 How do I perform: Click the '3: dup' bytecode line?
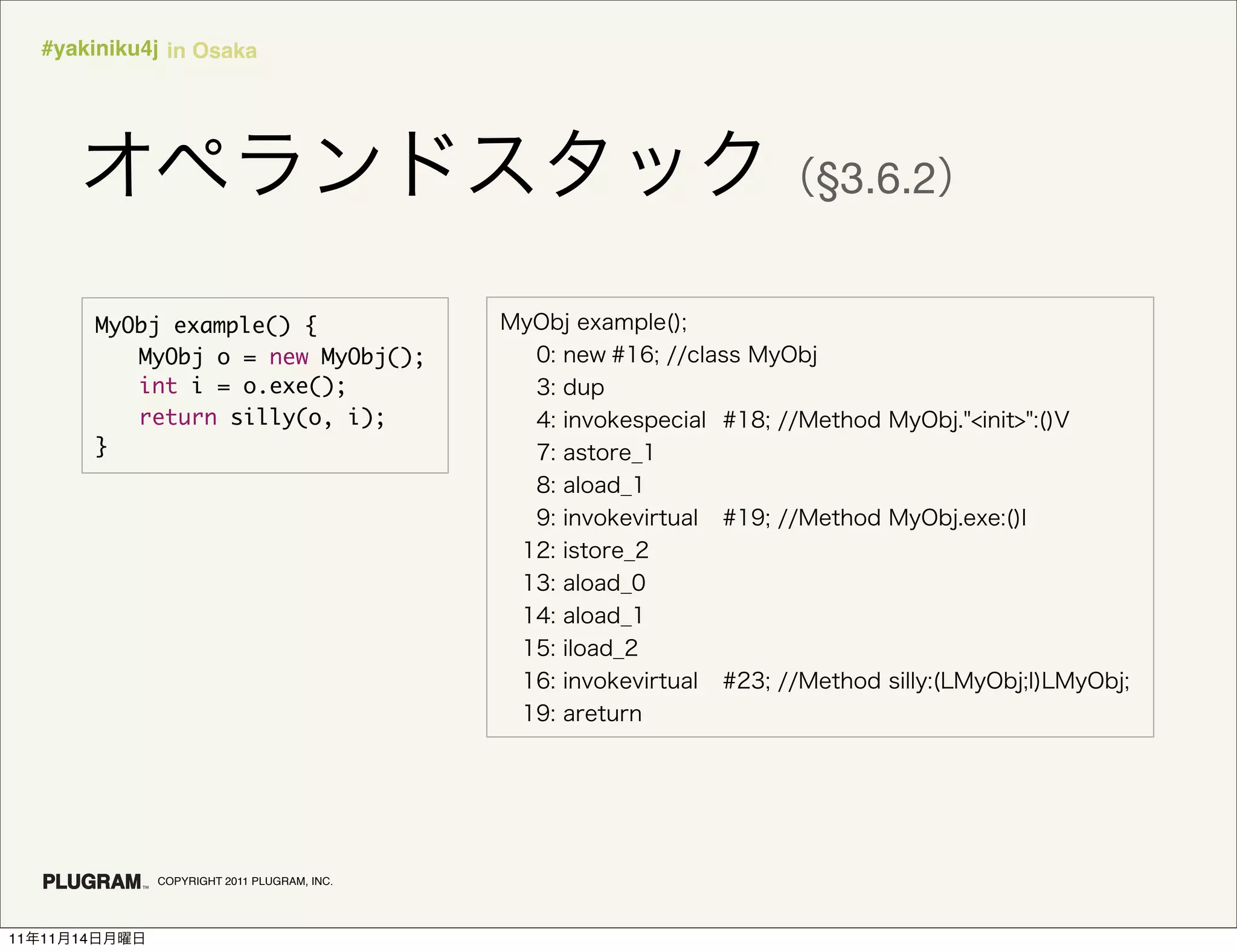coord(570,387)
